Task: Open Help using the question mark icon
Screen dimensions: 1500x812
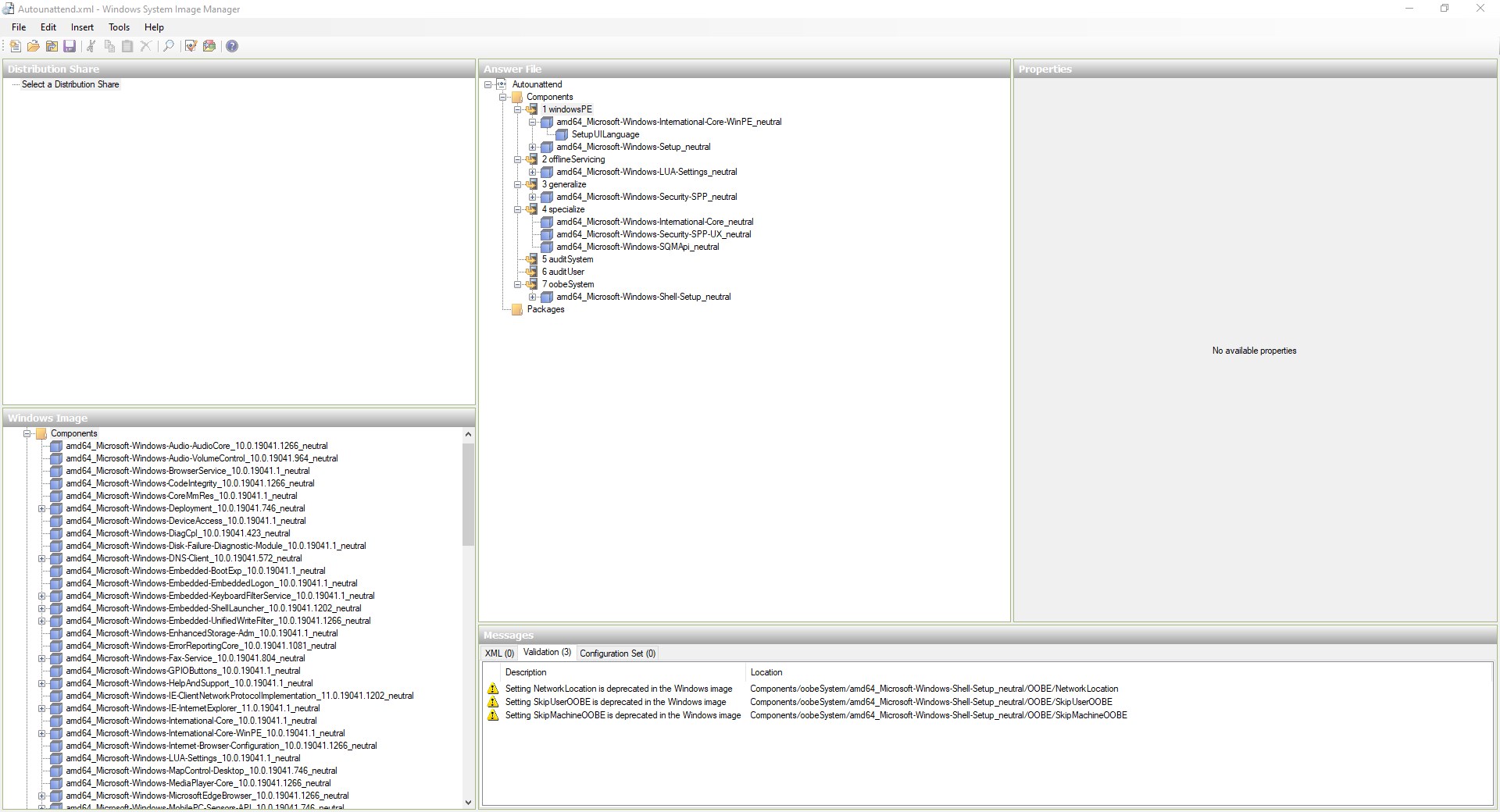Action: pos(232,47)
